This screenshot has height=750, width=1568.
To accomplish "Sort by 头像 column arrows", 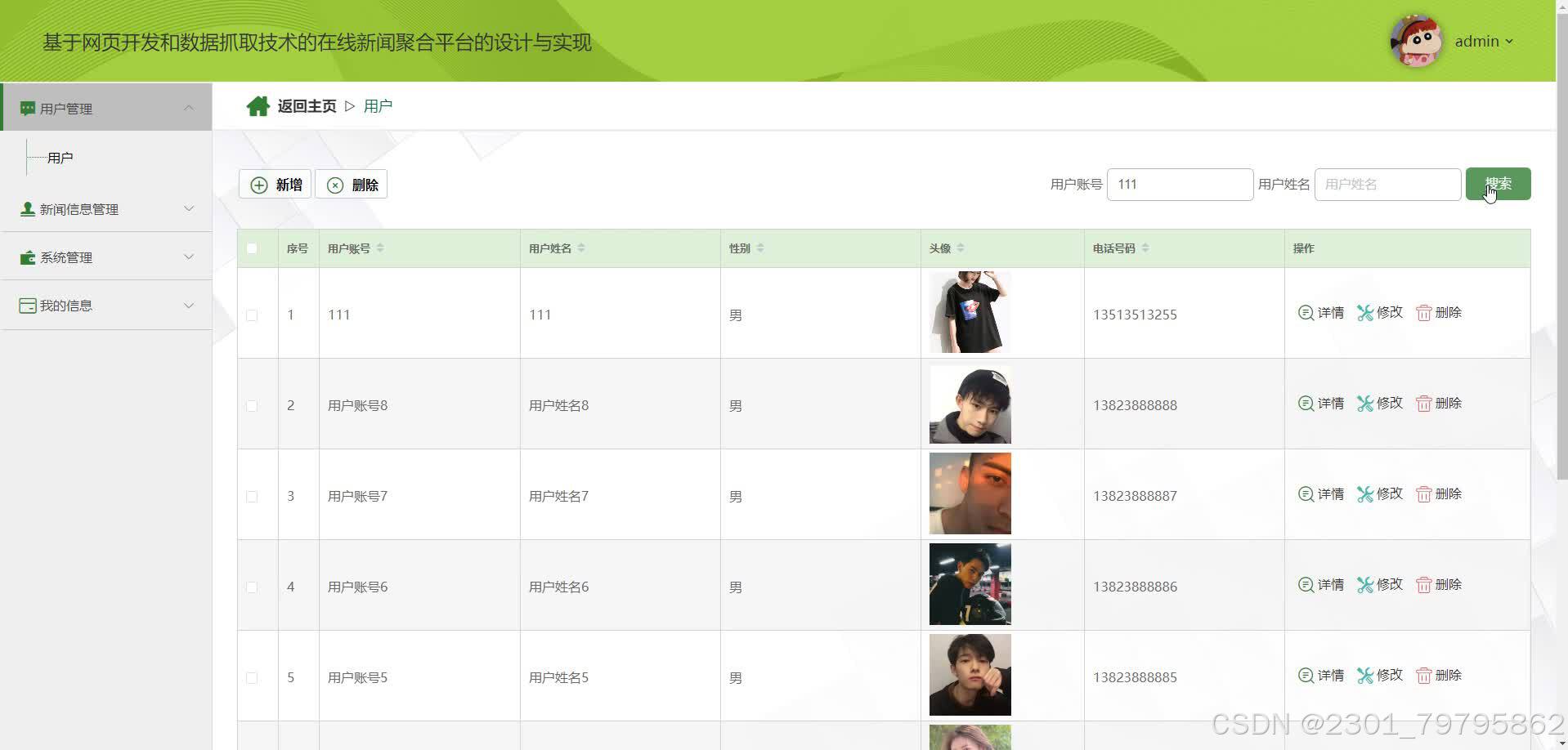I will [961, 248].
